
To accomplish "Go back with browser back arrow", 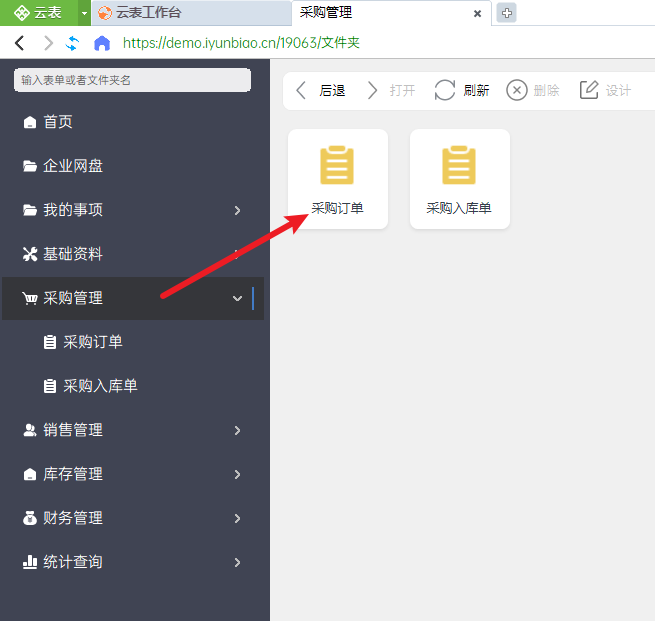I will point(20,43).
